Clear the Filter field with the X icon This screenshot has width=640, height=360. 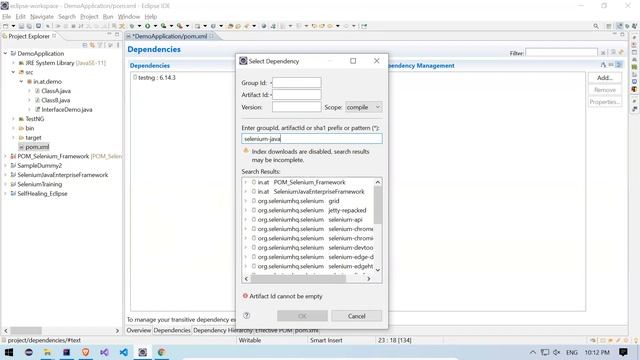603,53
